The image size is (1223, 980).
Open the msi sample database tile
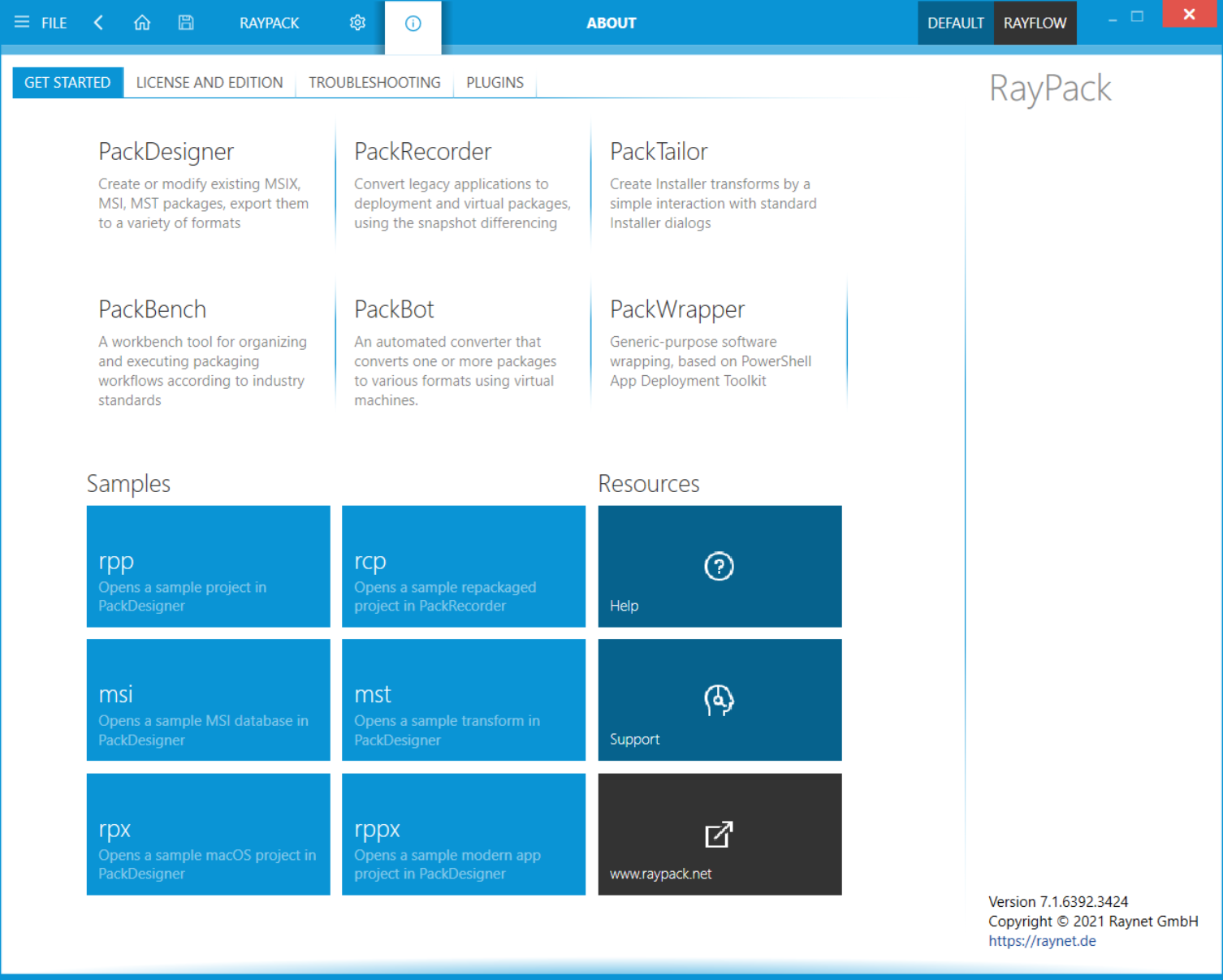coord(209,700)
